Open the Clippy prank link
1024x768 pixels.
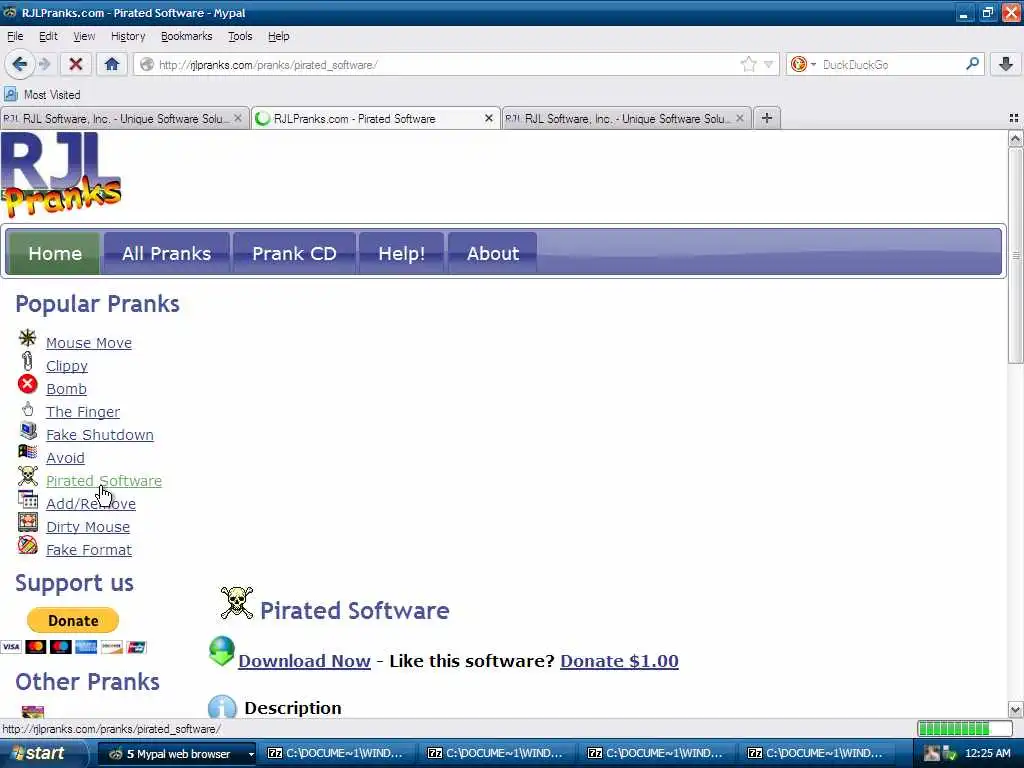coord(67,366)
